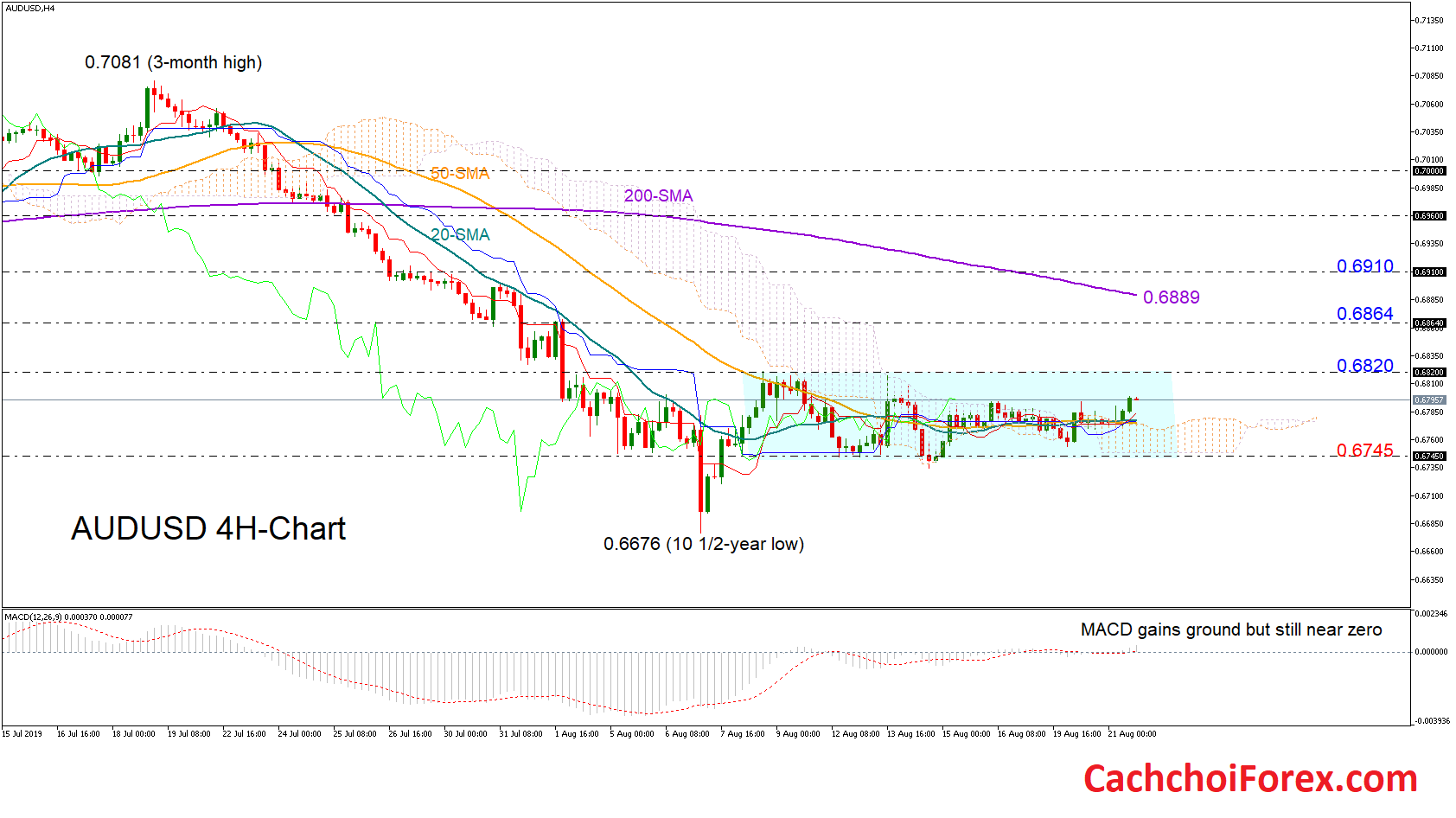Image resolution: width=1456 pixels, height=818 pixels.
Task: Select the 0.6910 resistance label
Action: (1365, 266)
